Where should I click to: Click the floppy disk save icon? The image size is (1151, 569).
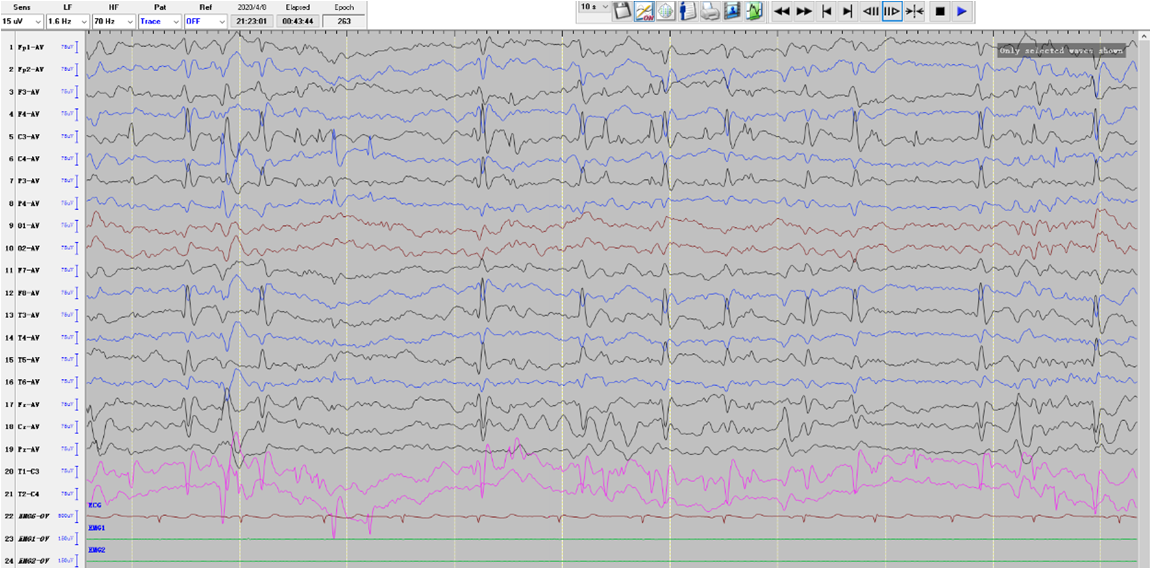pyautogui.click(x=622, y=11)
